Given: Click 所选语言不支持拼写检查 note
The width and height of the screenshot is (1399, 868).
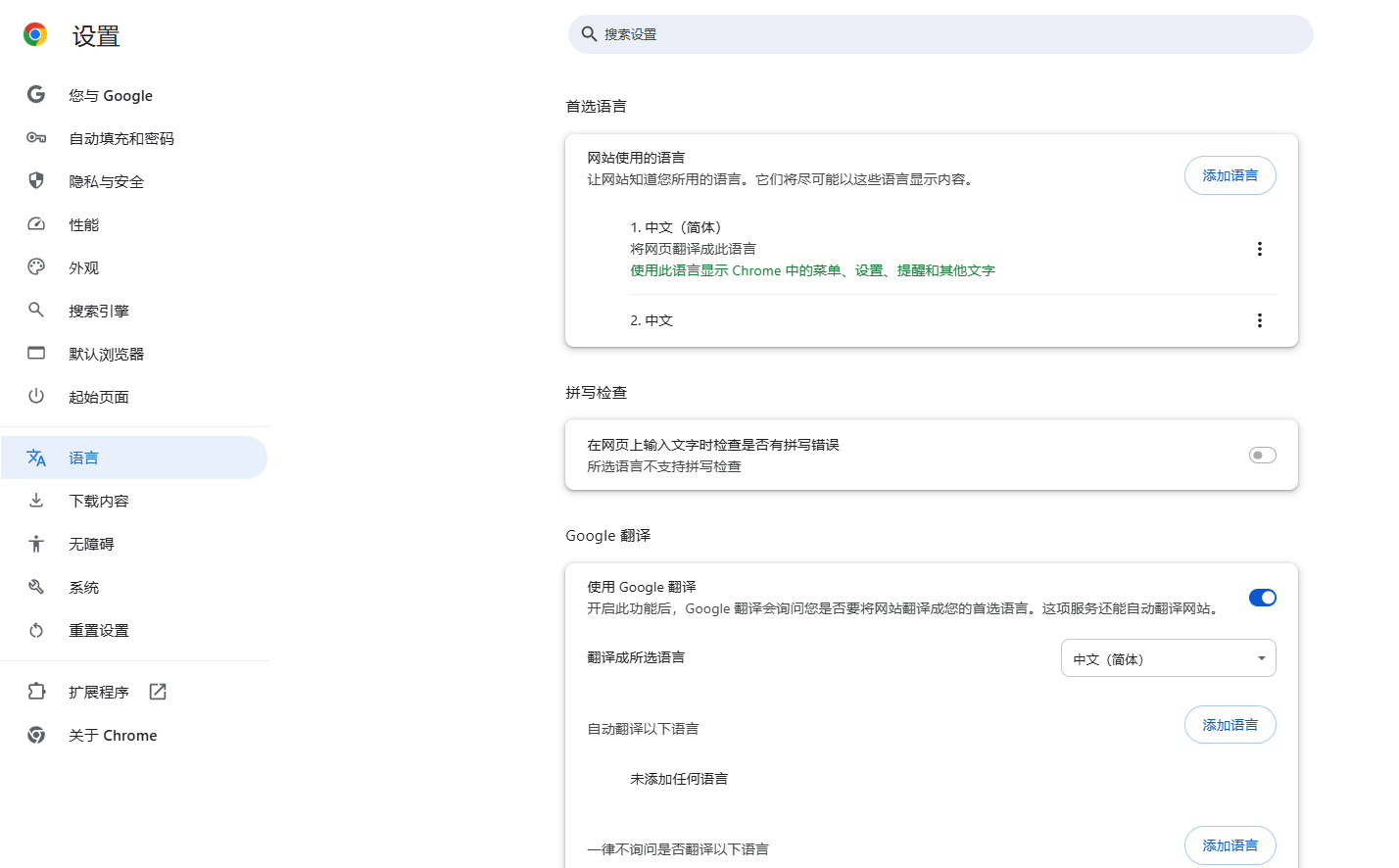Looking at the screenshot, I should click(664, 466).
